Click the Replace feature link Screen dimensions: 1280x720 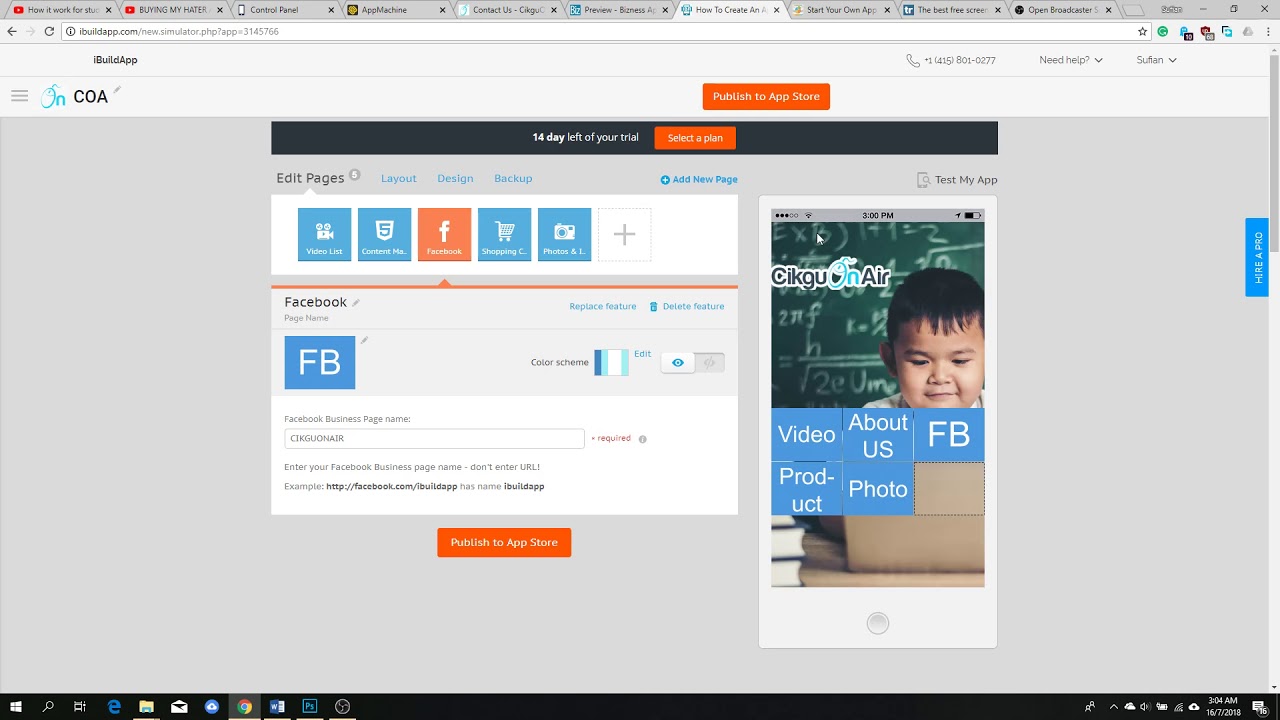click(x=602, y=306)
